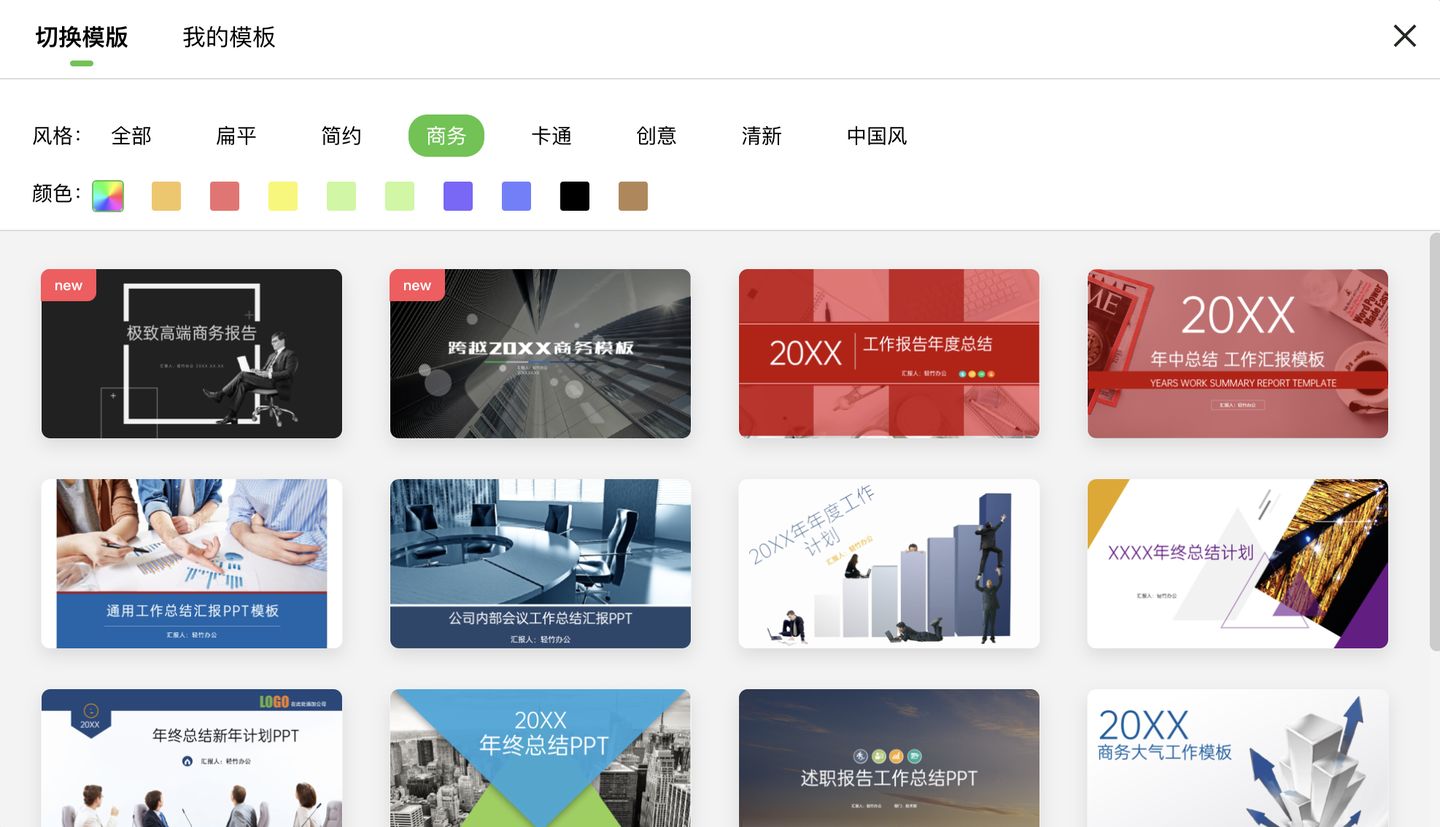Choose the 创意 style category
Screen dimensions: 1440x827
click(x=656, y=136)
